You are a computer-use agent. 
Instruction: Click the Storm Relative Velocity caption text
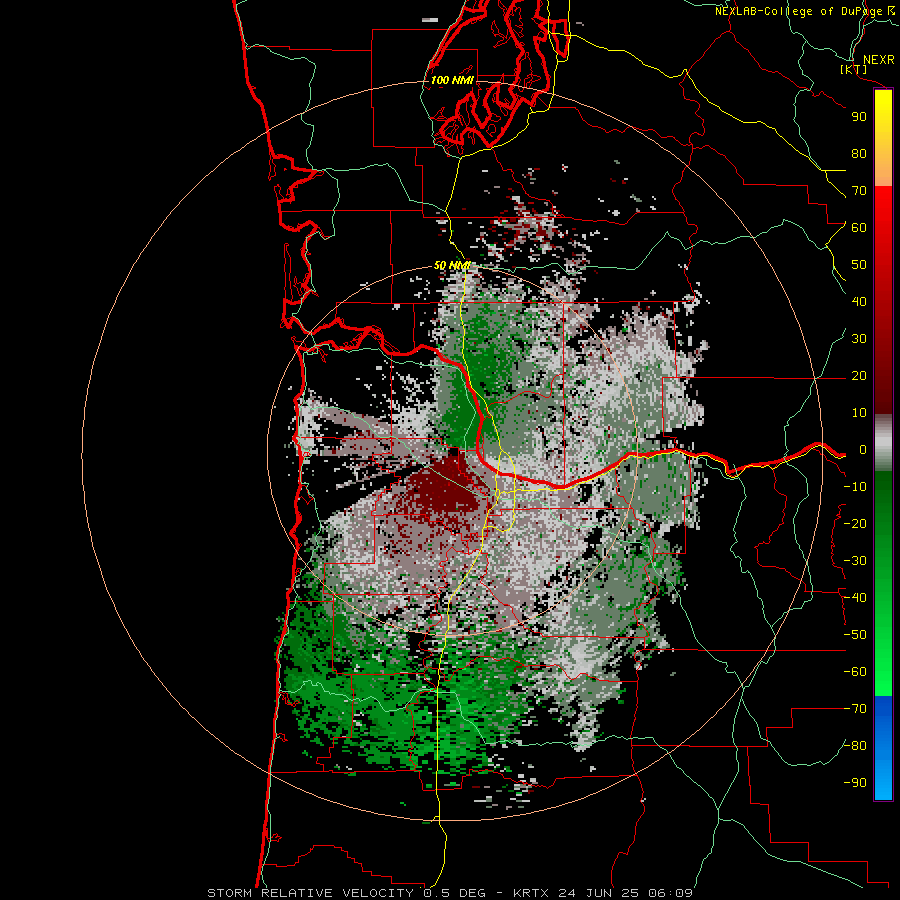click(x=450, y=893)
